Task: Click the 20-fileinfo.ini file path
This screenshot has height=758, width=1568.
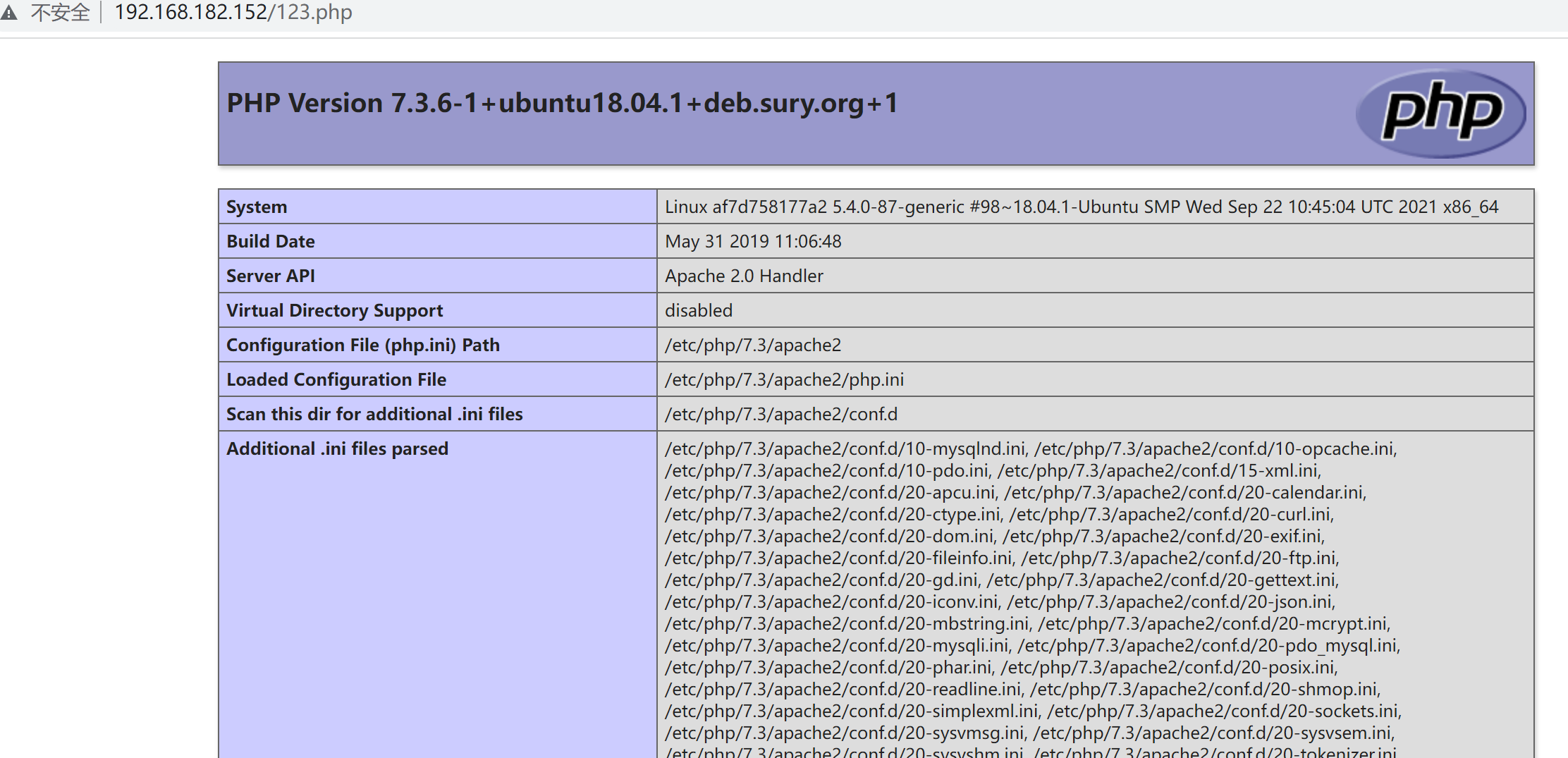Action: 839,558
